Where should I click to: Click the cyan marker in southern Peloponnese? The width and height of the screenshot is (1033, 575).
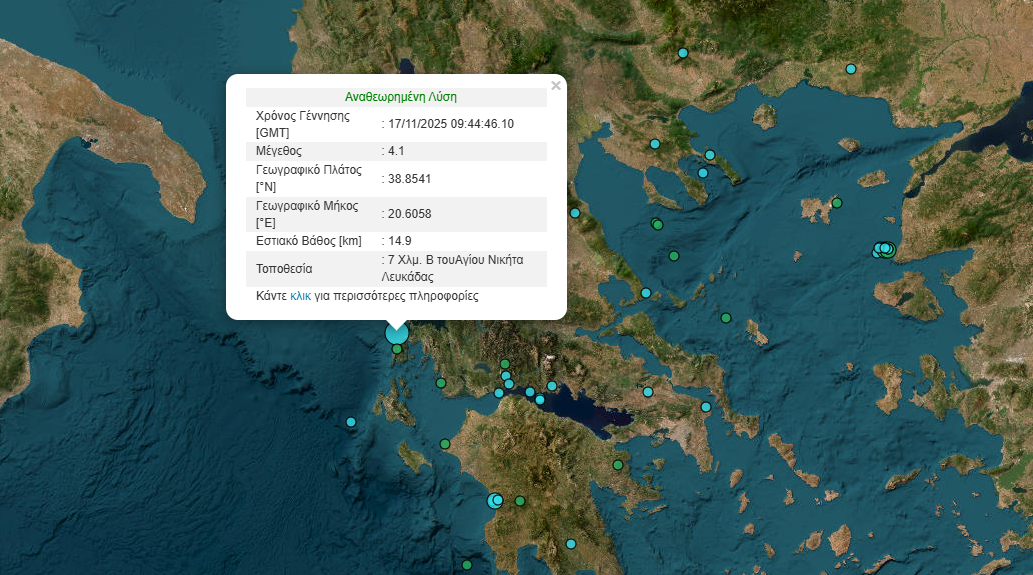[x=571, y=544]
